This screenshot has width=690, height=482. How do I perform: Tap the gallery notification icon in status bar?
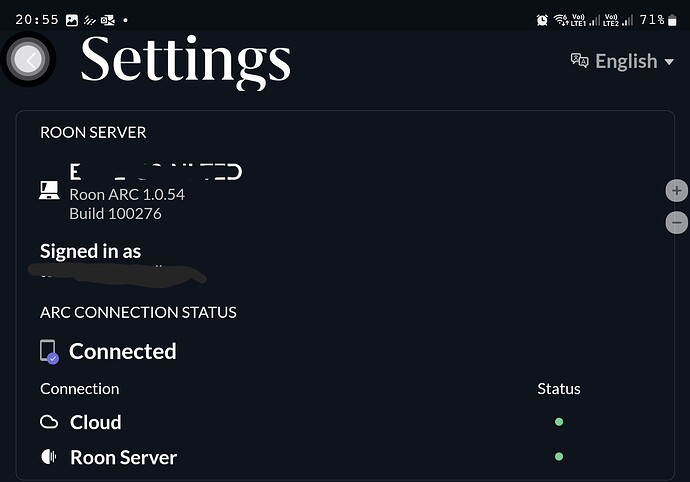click(72, 20)
